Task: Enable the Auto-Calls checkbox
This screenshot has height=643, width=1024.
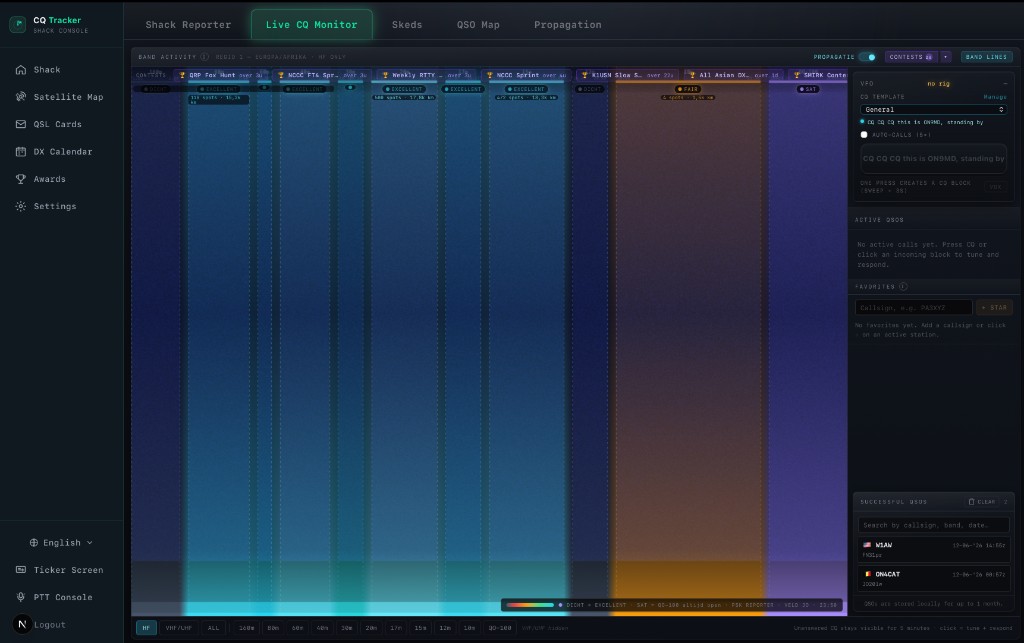Action: point(864,134)
